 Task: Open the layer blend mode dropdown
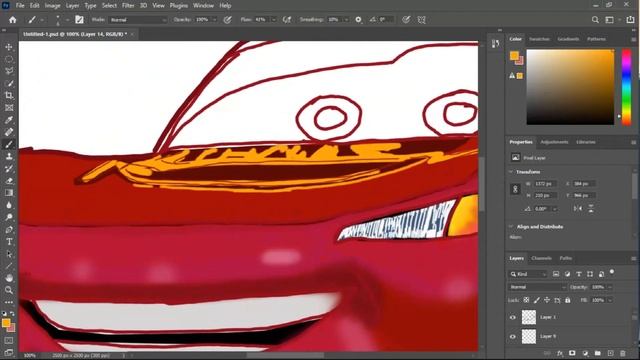click(x=537, y=287)
